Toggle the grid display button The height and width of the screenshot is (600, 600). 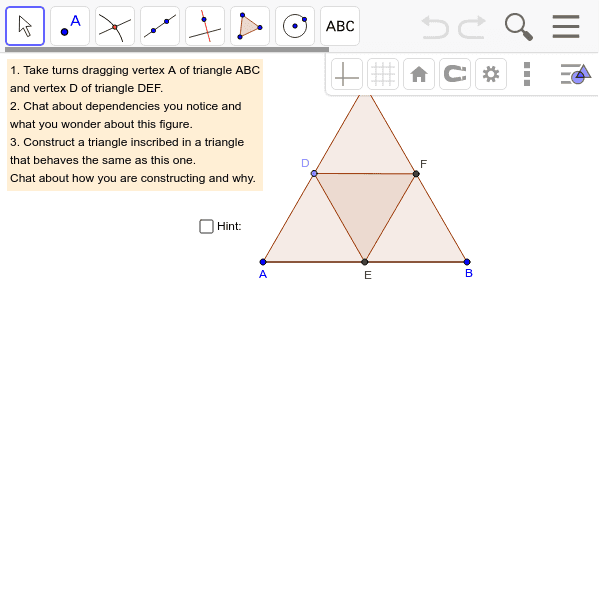(x=383, y=74)
